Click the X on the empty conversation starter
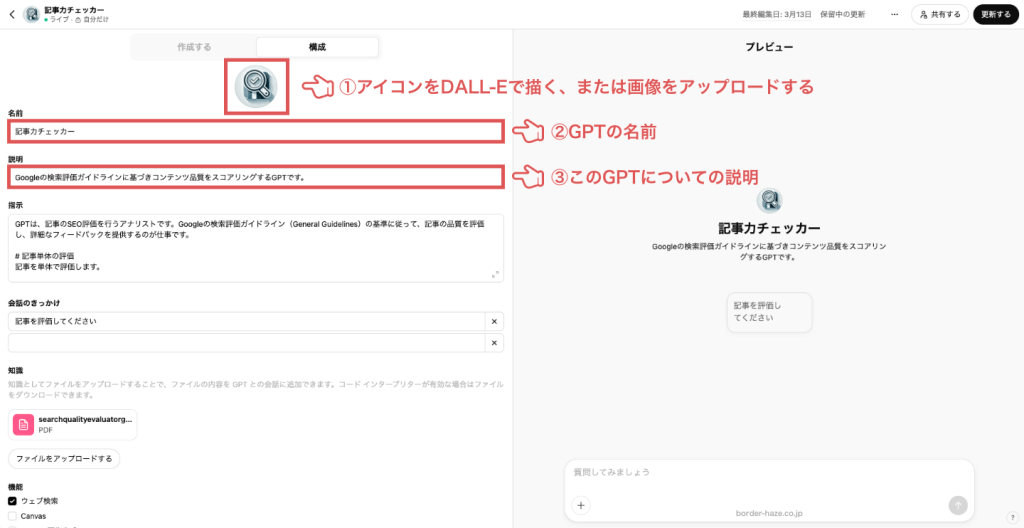Screen dimensions: 1024x528 [493, 343]
